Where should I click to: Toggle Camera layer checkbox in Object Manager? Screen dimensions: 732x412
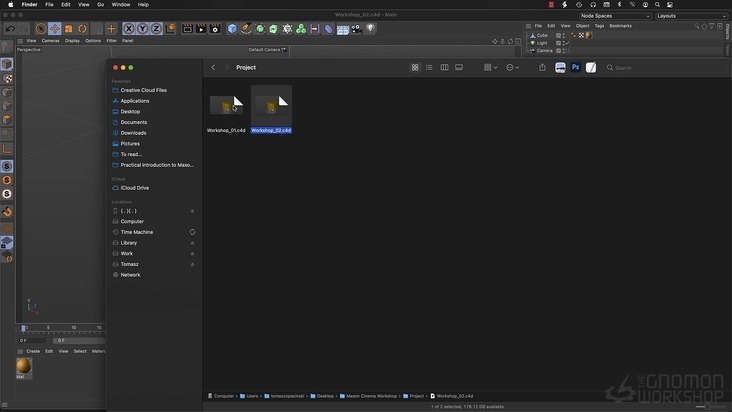click(x=558, y=50)
